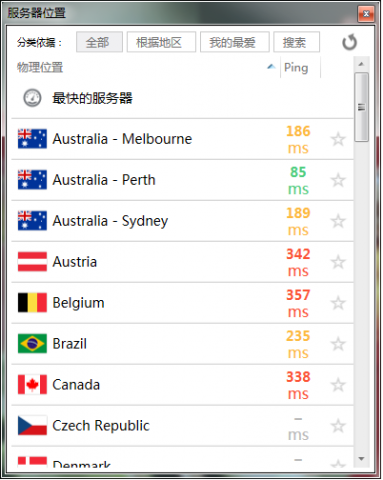
Task: Click the Austria flag icon
Action: (32, 262)
